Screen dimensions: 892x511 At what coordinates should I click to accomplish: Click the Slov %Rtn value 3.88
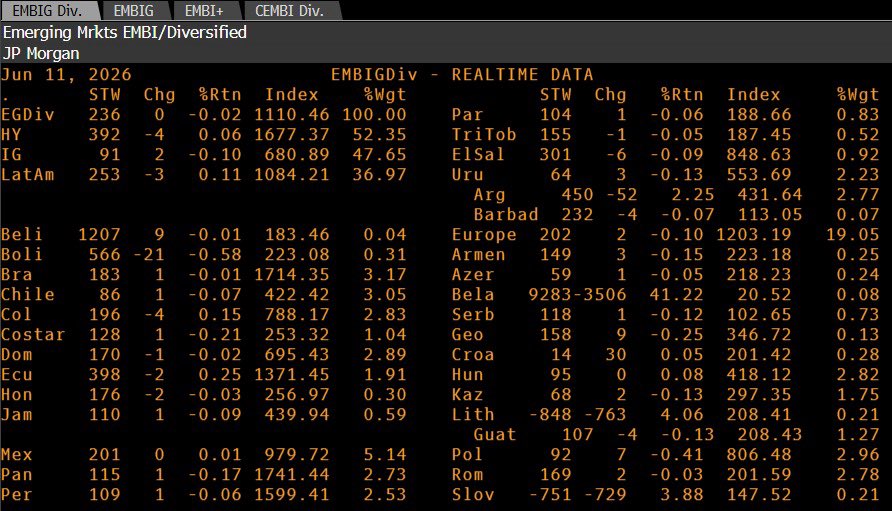682,494
